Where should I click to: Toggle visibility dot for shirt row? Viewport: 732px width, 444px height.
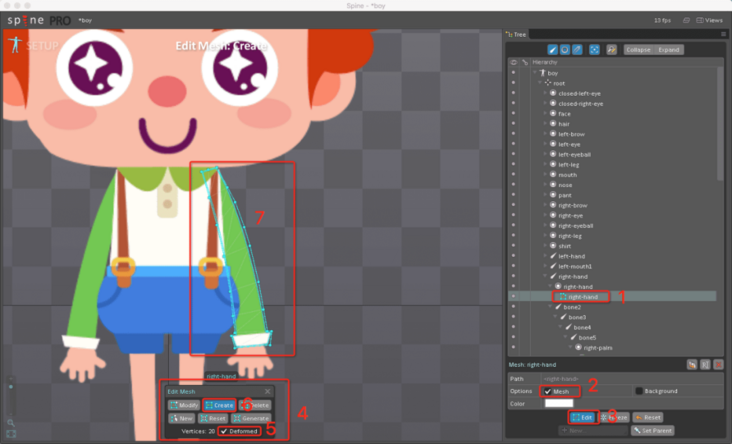coord(514,246)
